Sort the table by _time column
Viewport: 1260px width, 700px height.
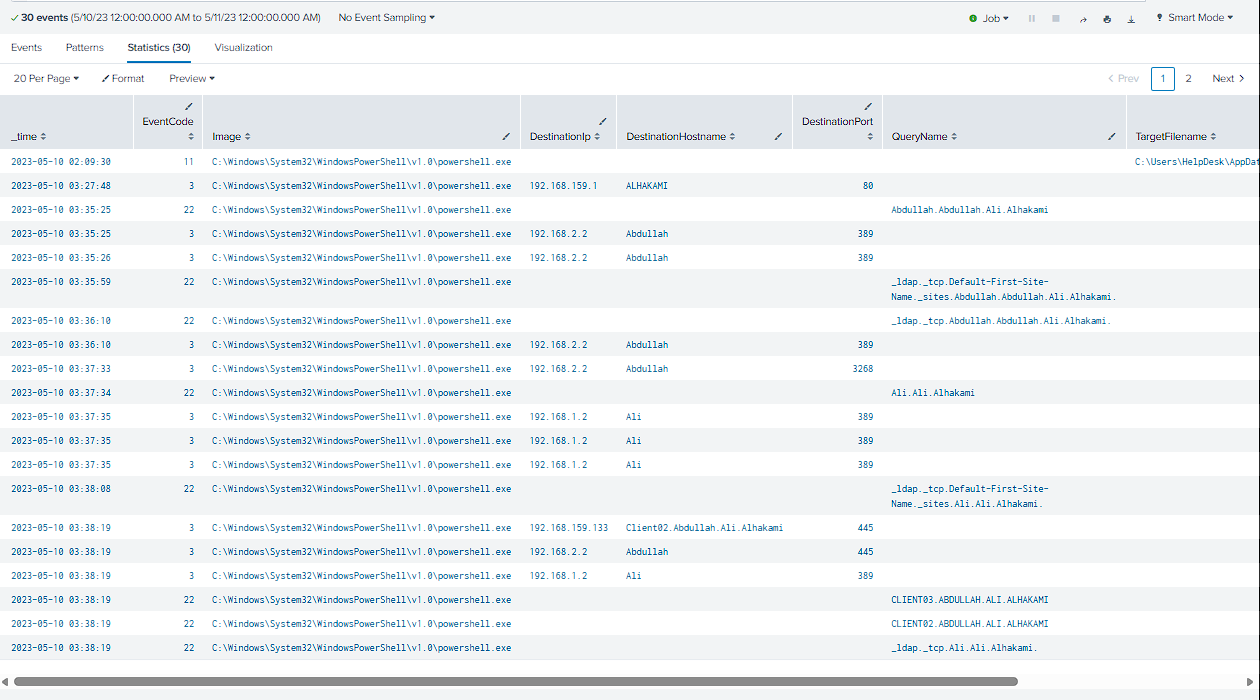click(x=28, y=136)
